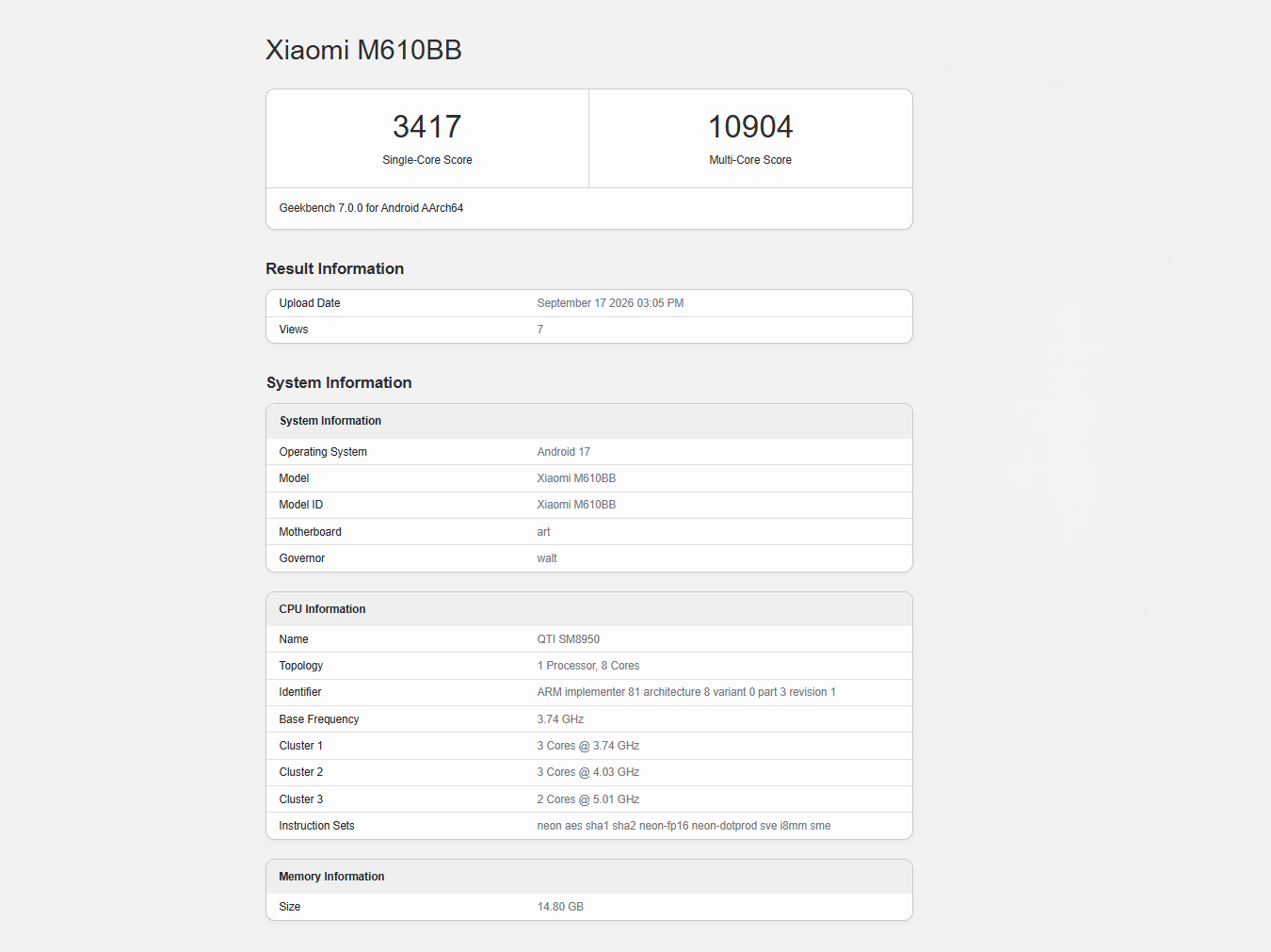Click the Cluster 3 label
The width and height of the screenshot is (1271, 952).
tap(301, 799)
